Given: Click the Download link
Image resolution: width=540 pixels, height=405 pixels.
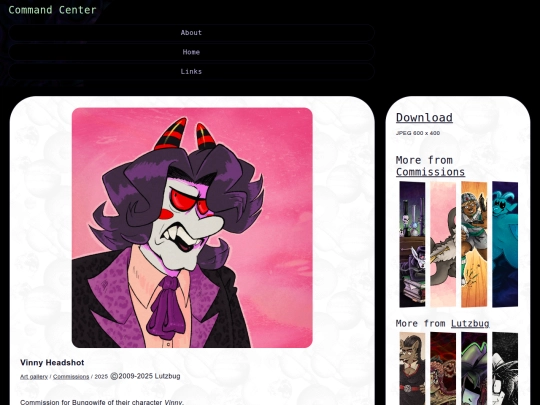Looking at the screenshot, I should [x=424, y=117].
